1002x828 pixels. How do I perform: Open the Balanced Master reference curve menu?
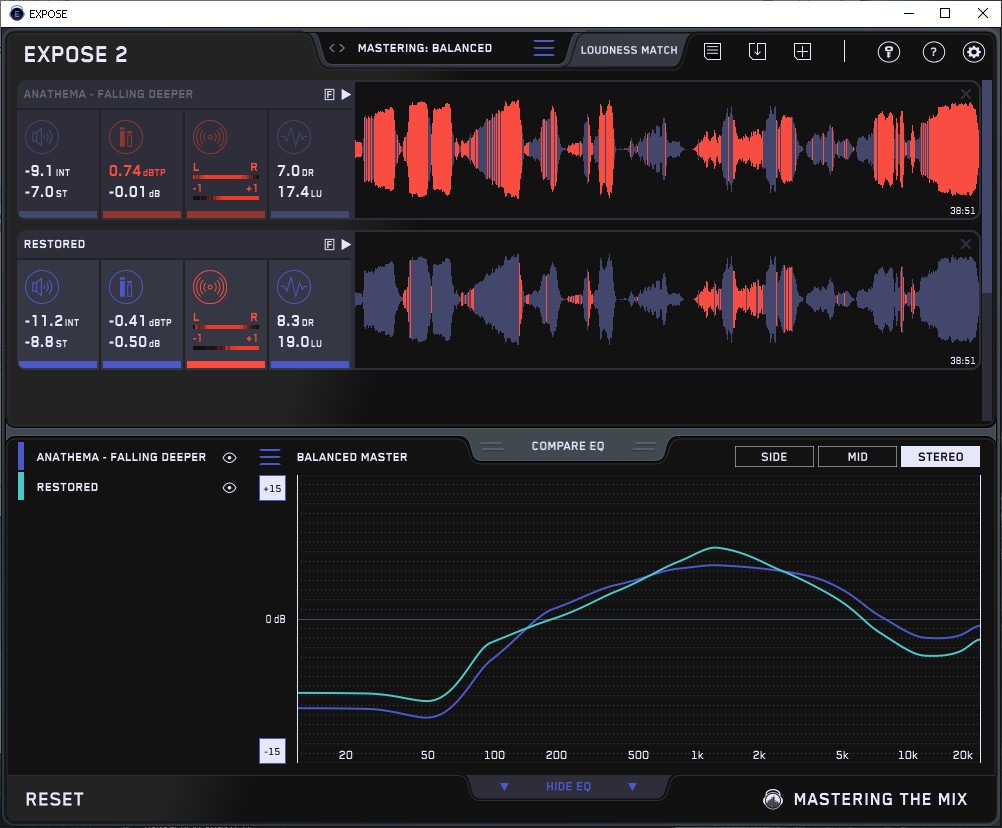tap(270, 457)
